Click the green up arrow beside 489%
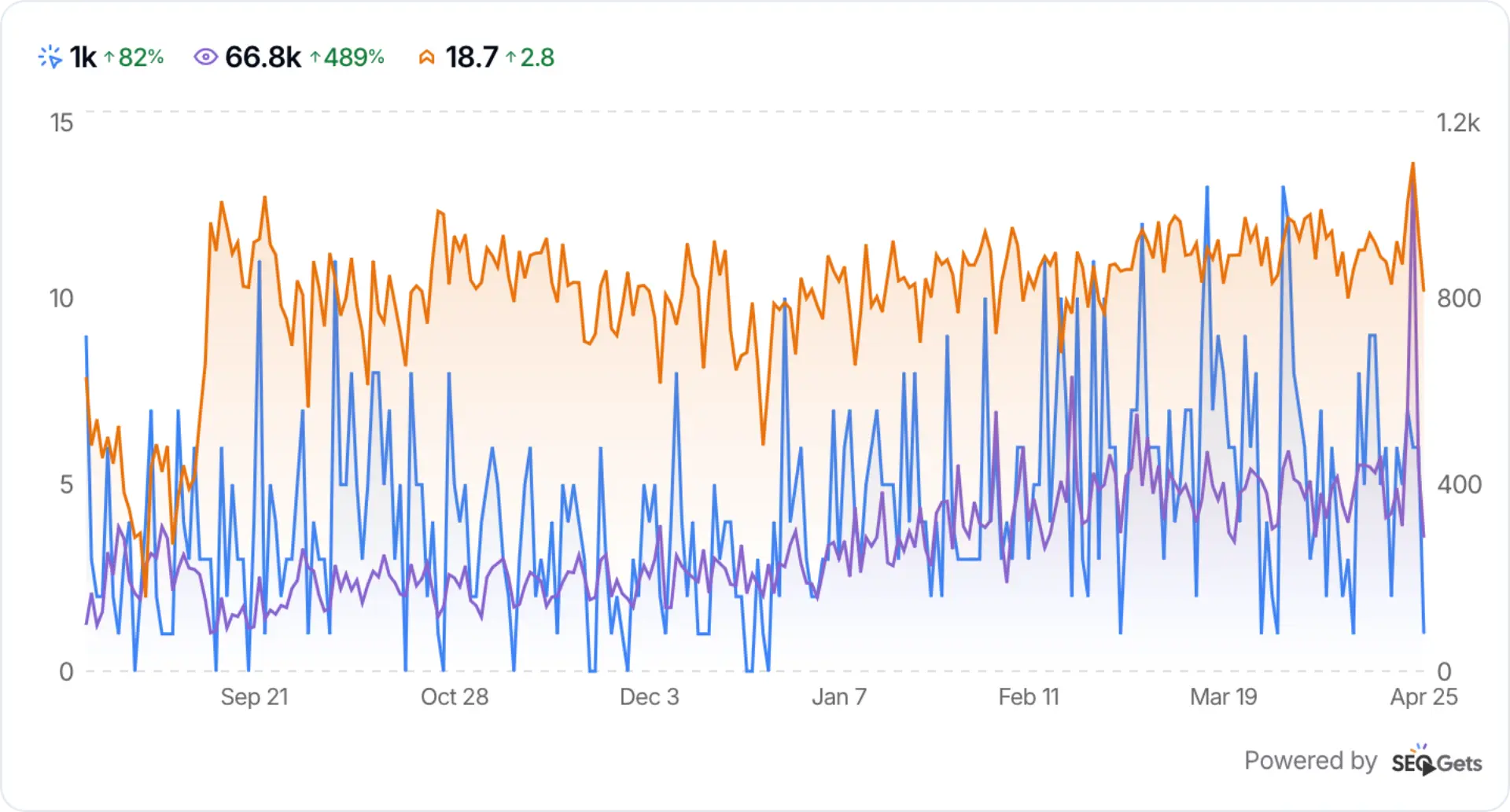The width and height of the screenshot is (1510, 812). (315, 57)
